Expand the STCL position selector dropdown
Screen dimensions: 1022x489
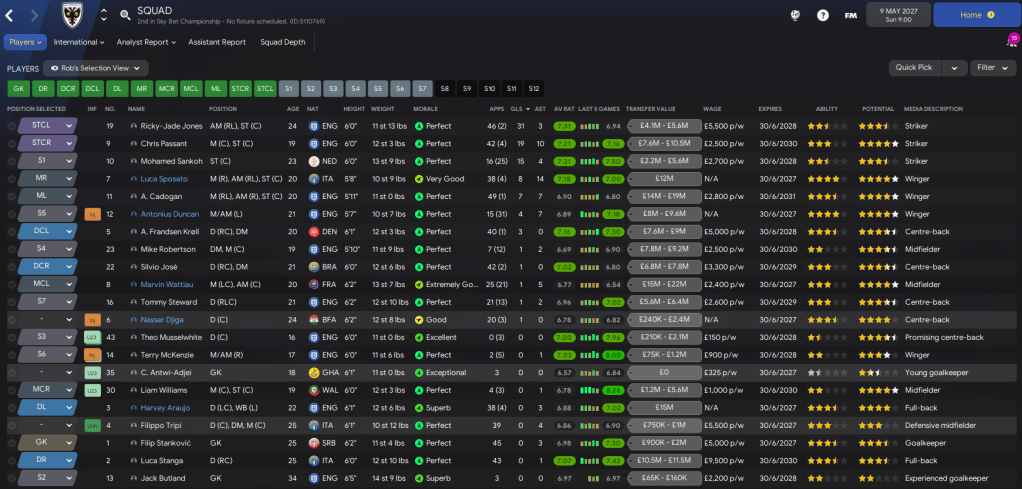click(x=69, y=126)
